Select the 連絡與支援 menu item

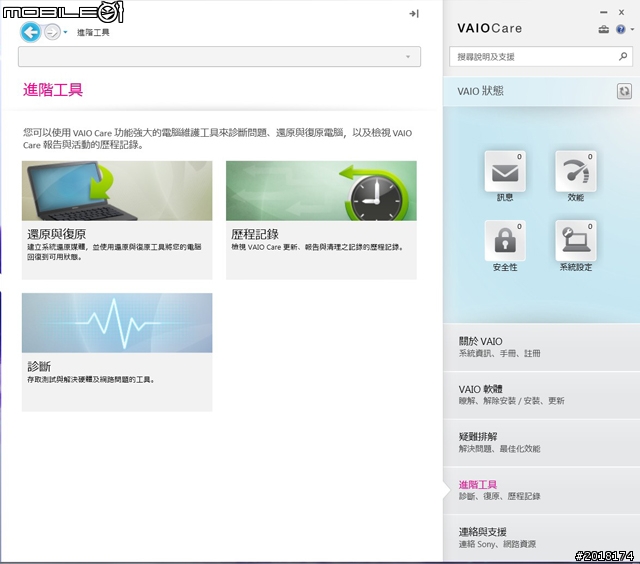541,537
